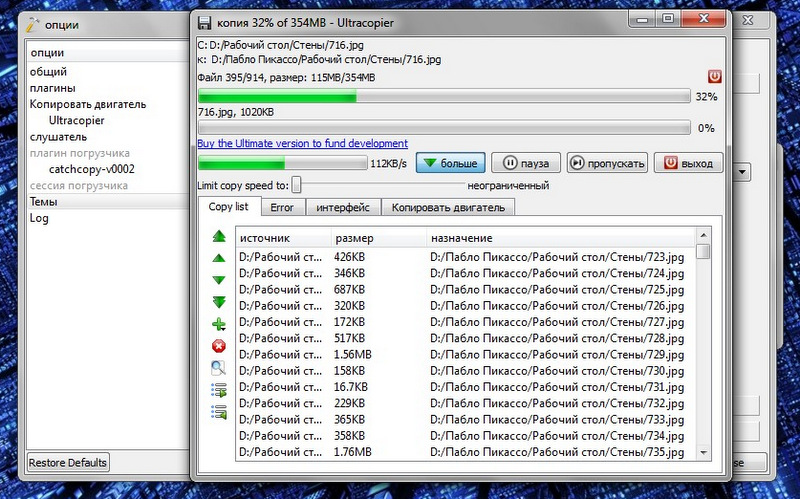This screenshot has width=800, height=499.
Task: Click the red remove item icon
Action: [219, 346]
